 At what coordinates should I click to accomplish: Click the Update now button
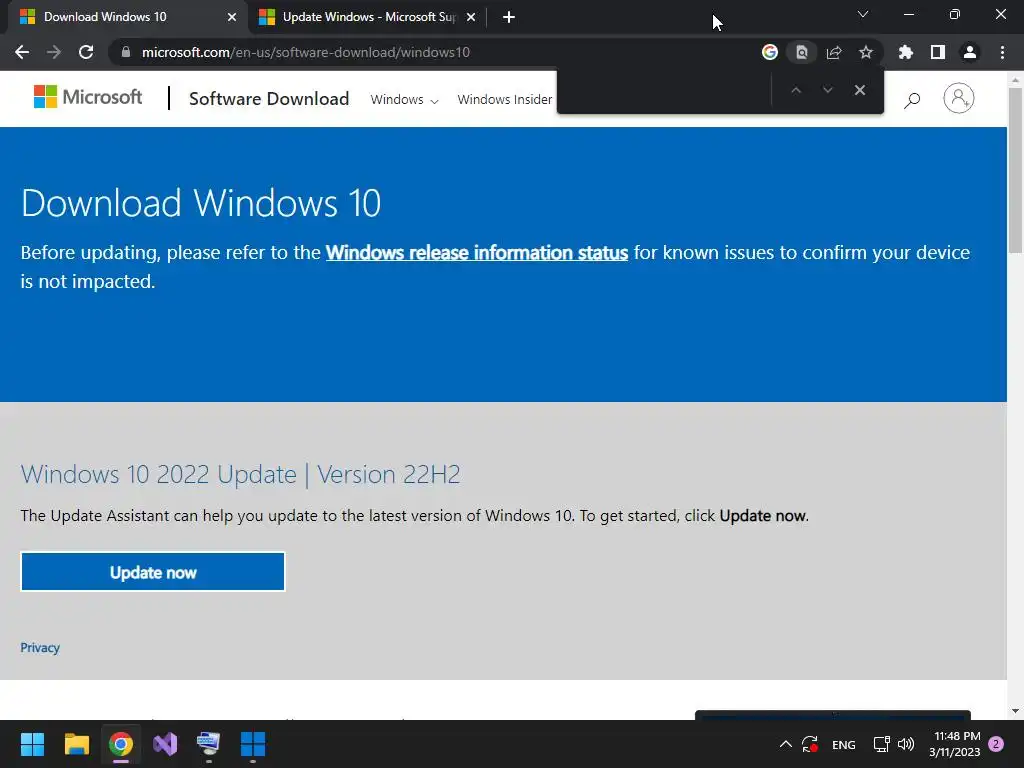tap(153, 572)
